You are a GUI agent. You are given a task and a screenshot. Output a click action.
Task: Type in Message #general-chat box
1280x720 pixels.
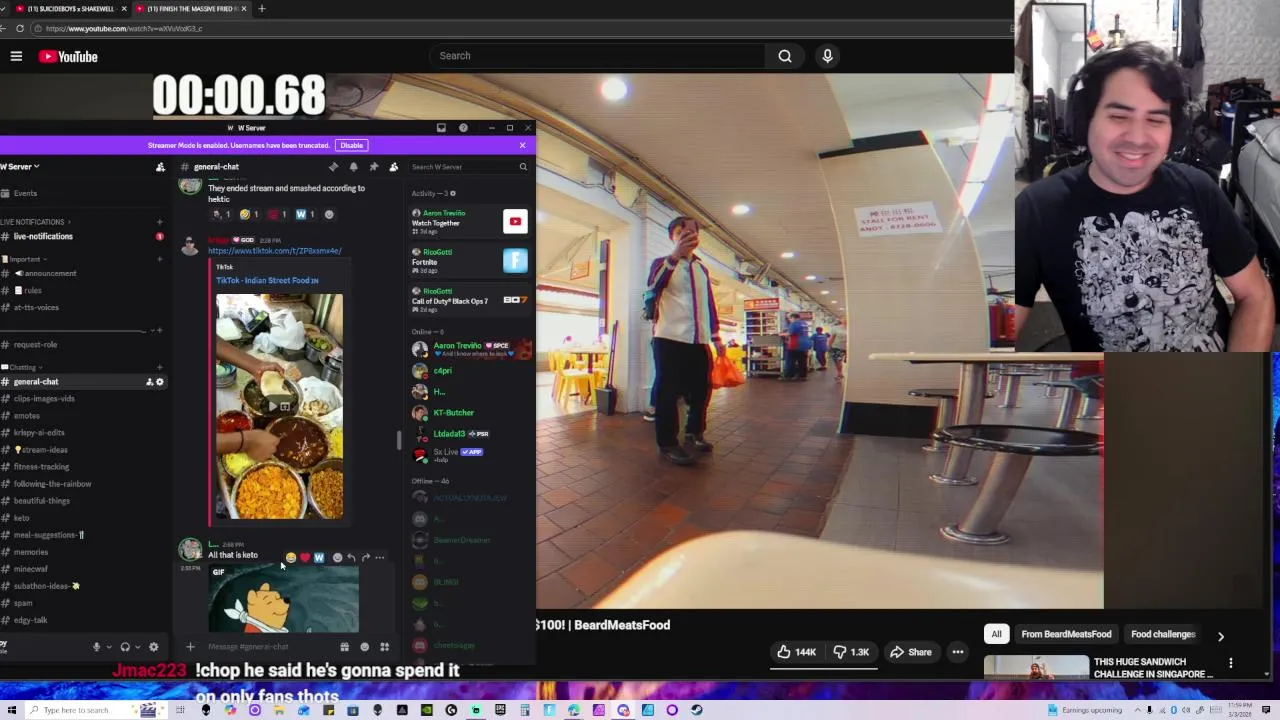[268, 647]
